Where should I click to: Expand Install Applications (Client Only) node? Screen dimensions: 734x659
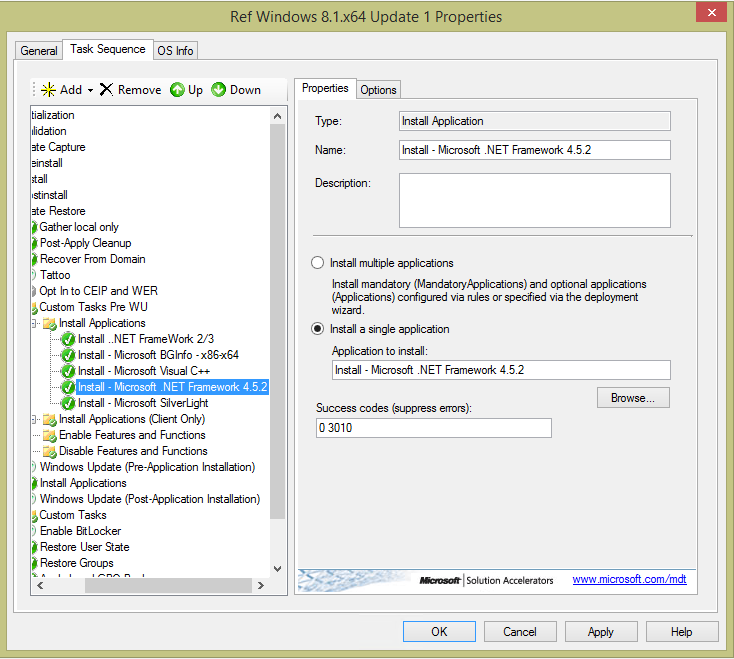coord(35,419)
